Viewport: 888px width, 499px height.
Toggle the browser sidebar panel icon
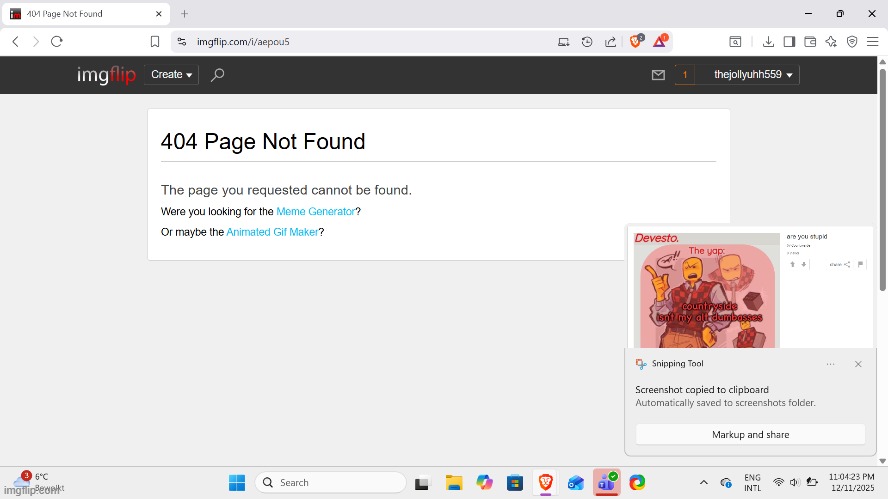pyautogui.click(x=789, y=42)
